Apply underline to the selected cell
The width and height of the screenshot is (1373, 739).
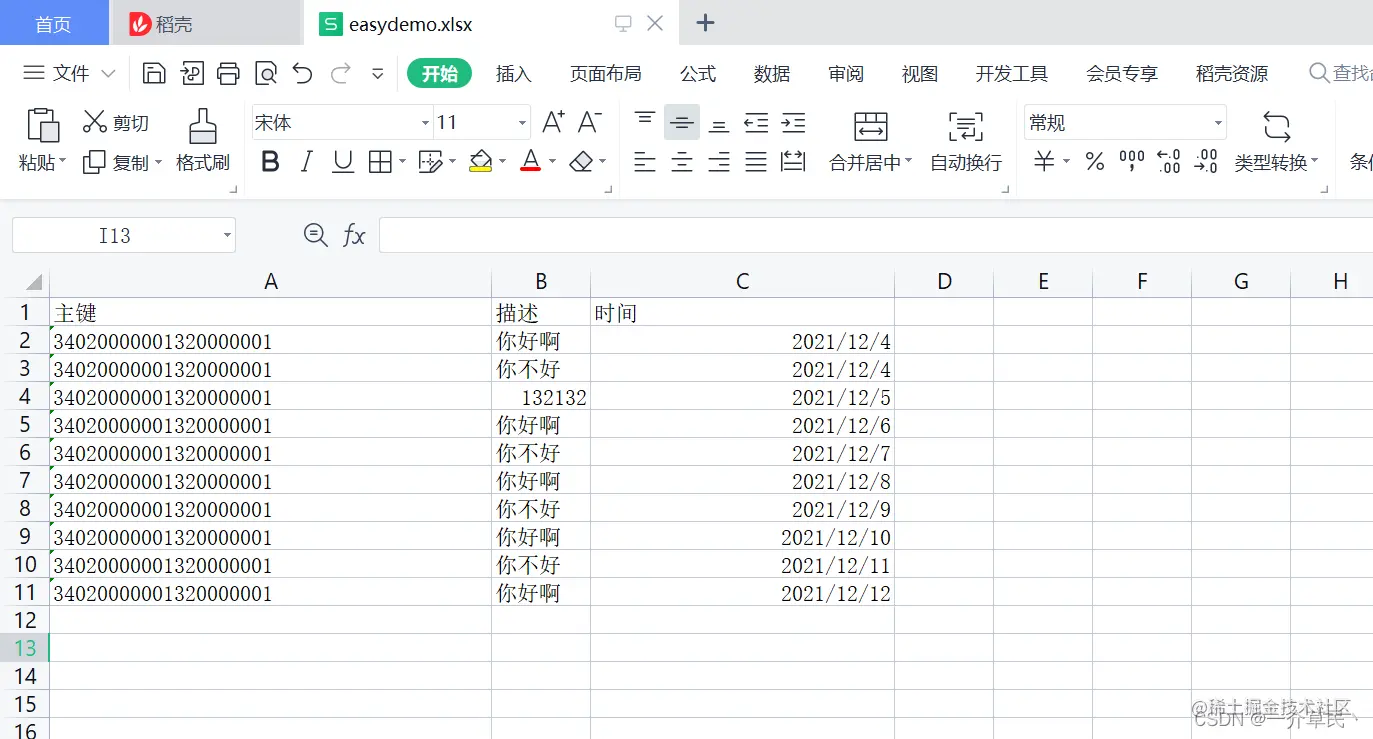tap(342, 161)
